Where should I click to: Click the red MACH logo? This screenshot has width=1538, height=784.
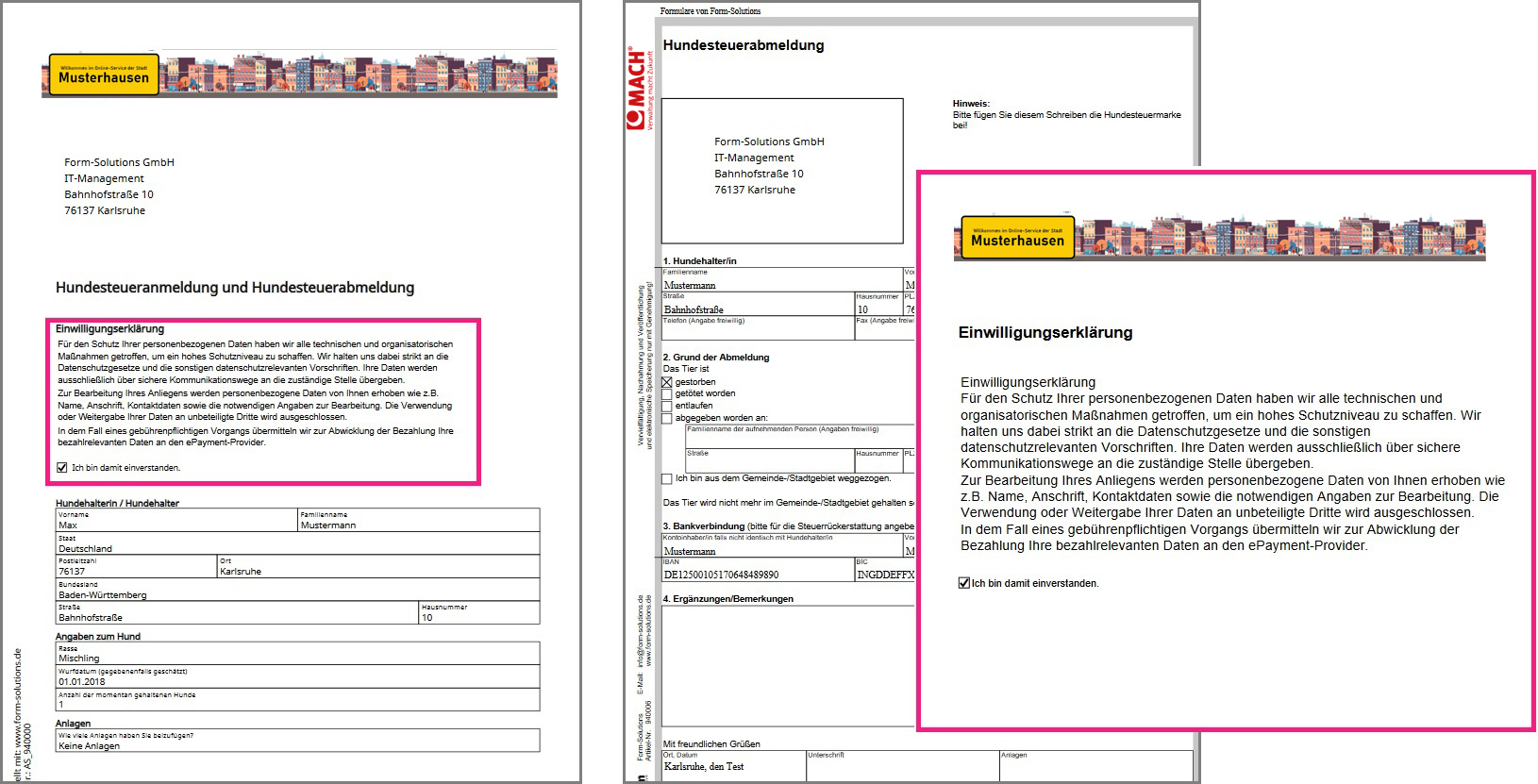coord(637,90)
